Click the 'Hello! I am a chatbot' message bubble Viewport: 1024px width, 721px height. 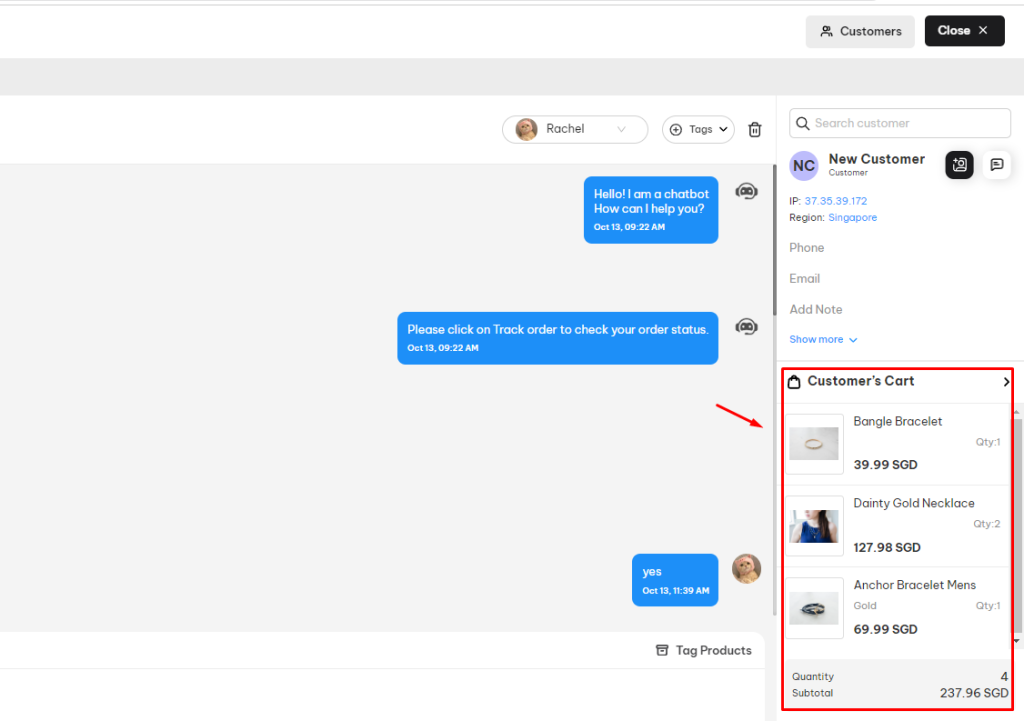point(651,210)
